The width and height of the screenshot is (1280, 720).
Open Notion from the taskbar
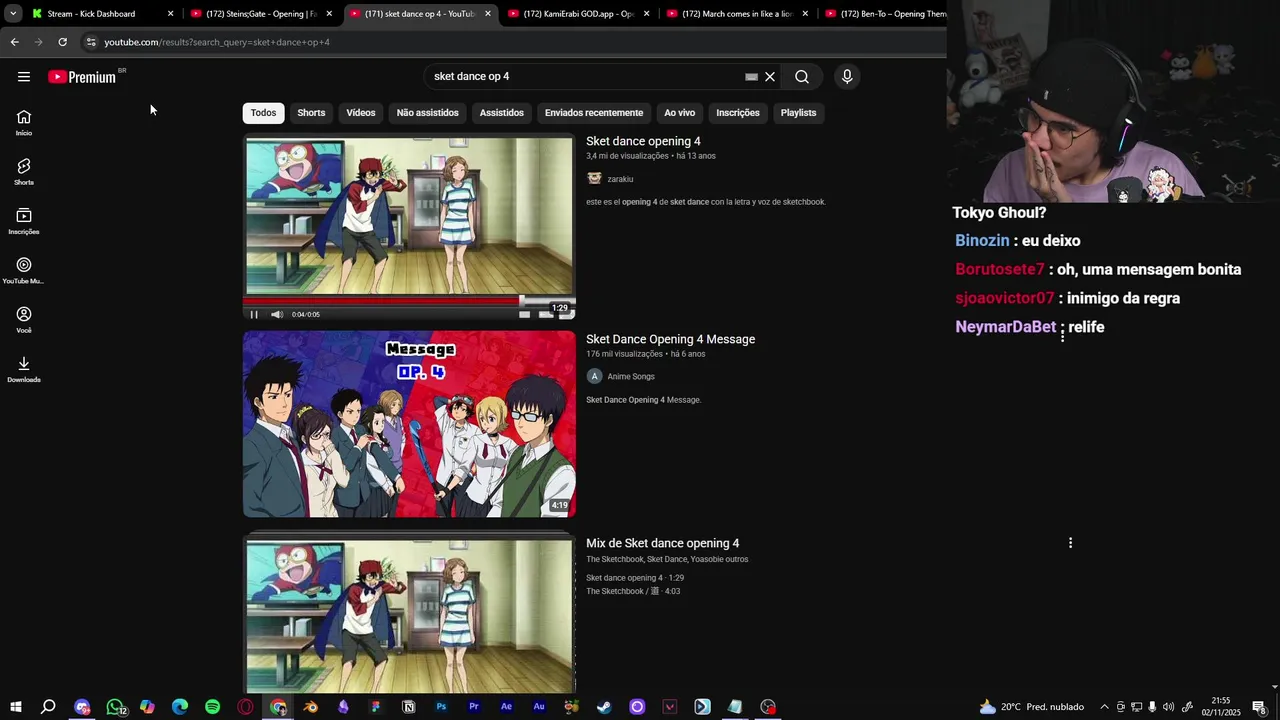pyautogui.click(x=408, y=707)
